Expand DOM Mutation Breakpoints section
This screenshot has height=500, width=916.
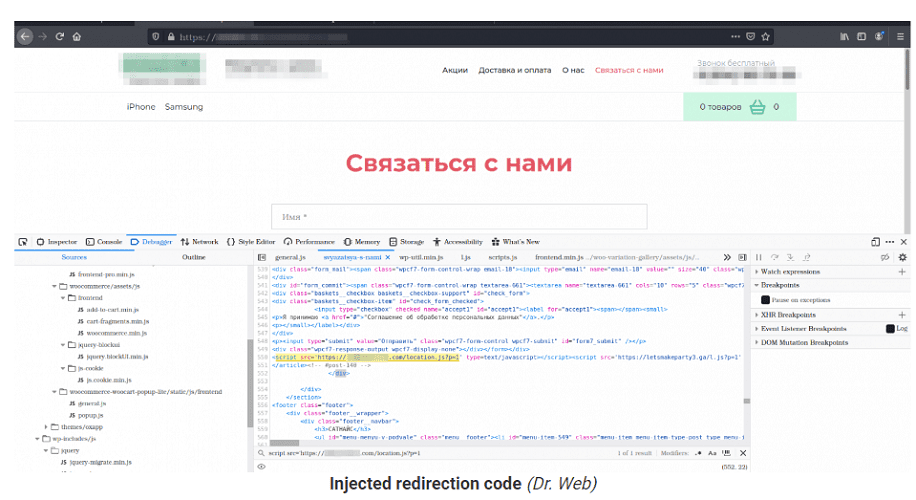point(757,342)
